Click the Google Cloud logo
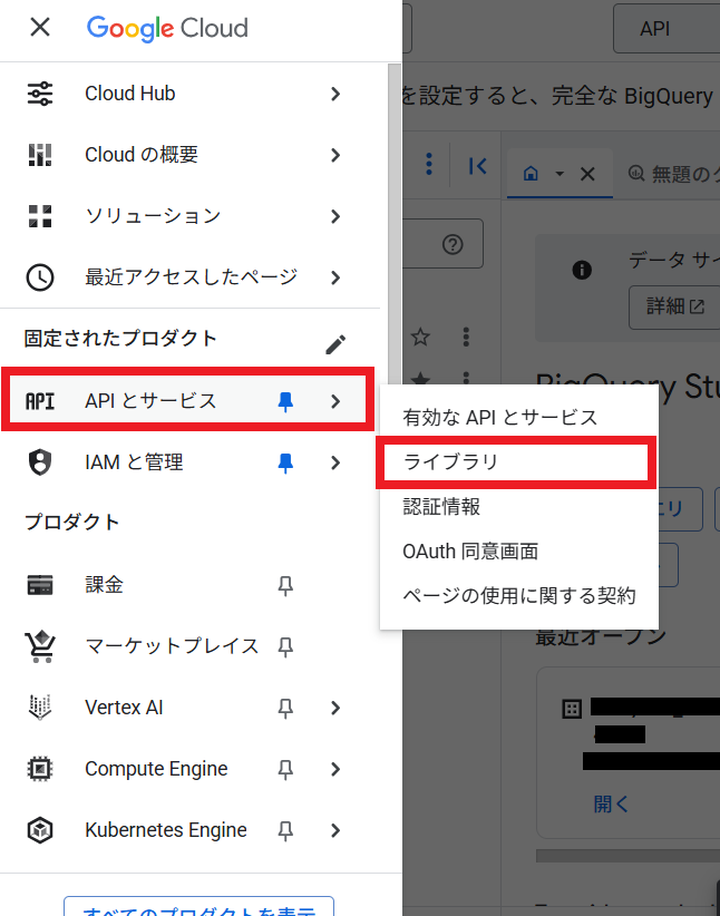This screenshot has width=720, height=916. point(167,27)
